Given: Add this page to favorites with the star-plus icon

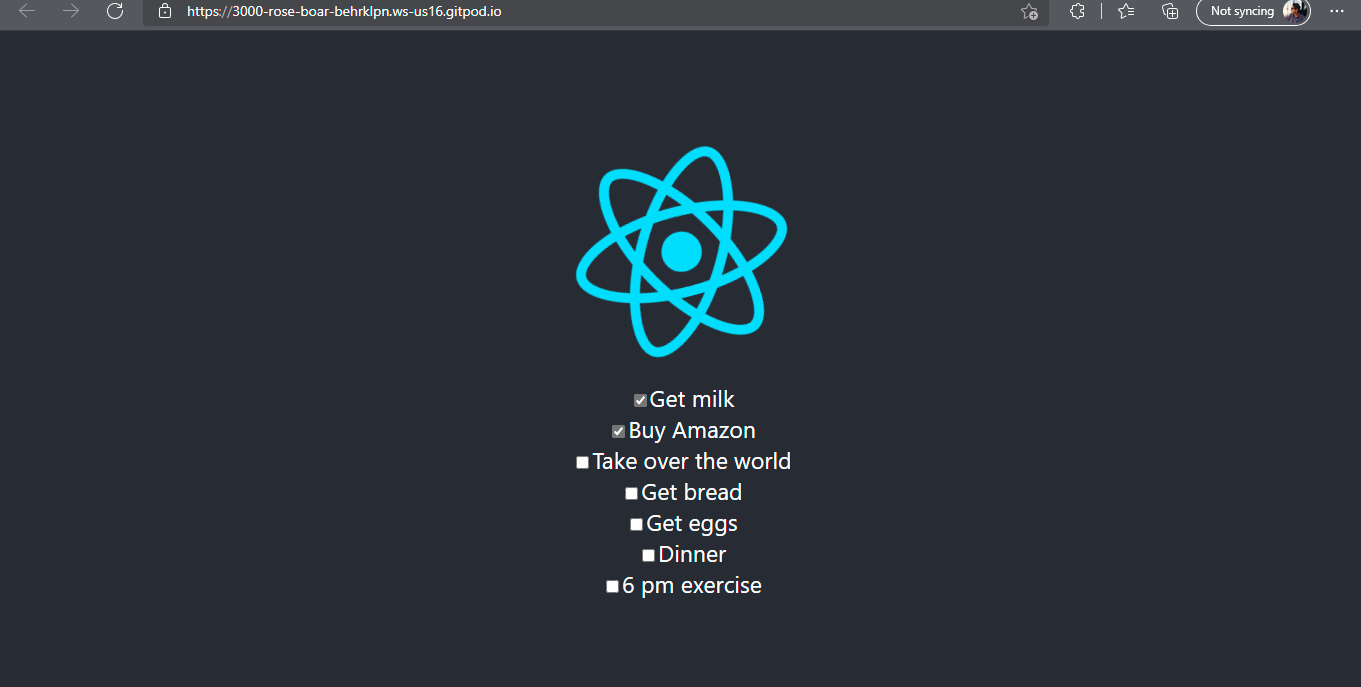Looking at the screenshot, I should 1029,11.
